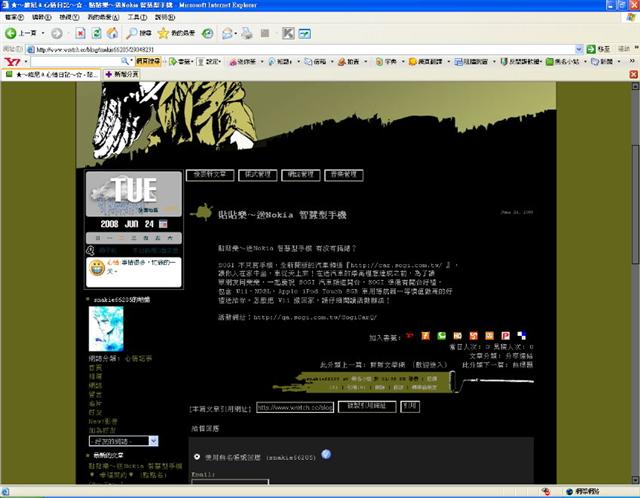The image size is (640, 498).
Task: Select the reply with account radio button
Action: tap(197, 457)
